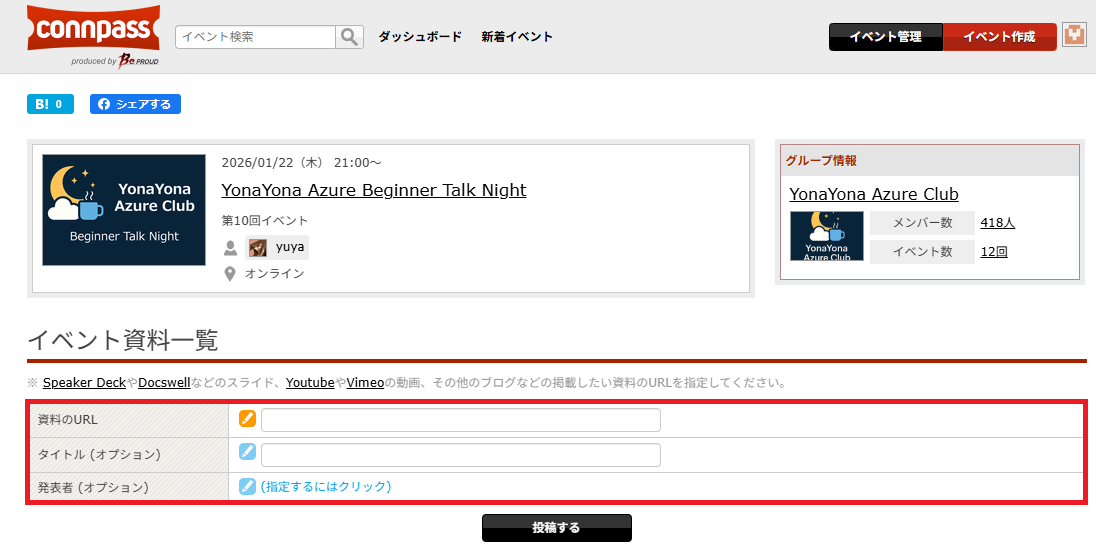This screenshot has height=559, width=1096.
Task: Click (指定するにはクリック) to set presenter
Action: pyautogui.click(x=326, y=486)
